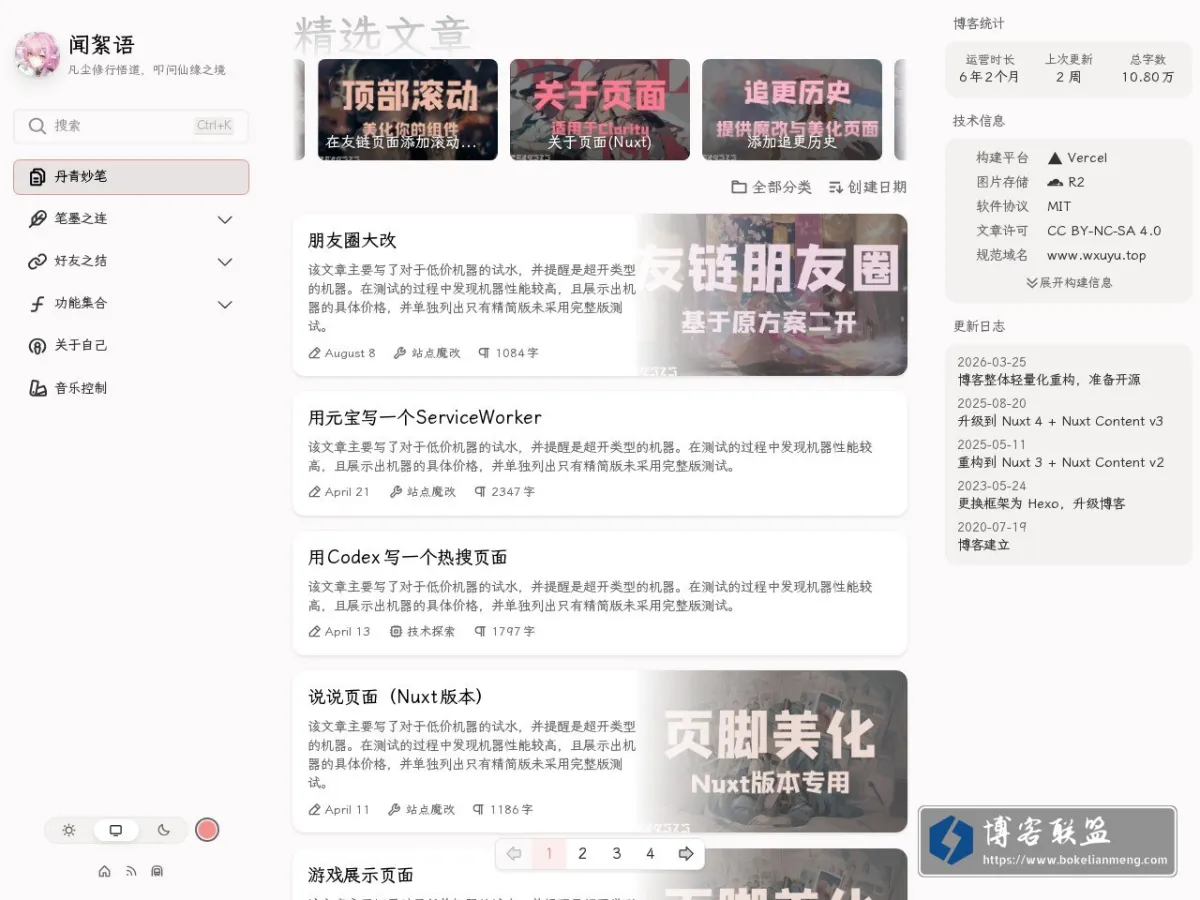Screen dimensions: 1200x900
Task: Open the pink accent color swatch
Action: point(207,830)
